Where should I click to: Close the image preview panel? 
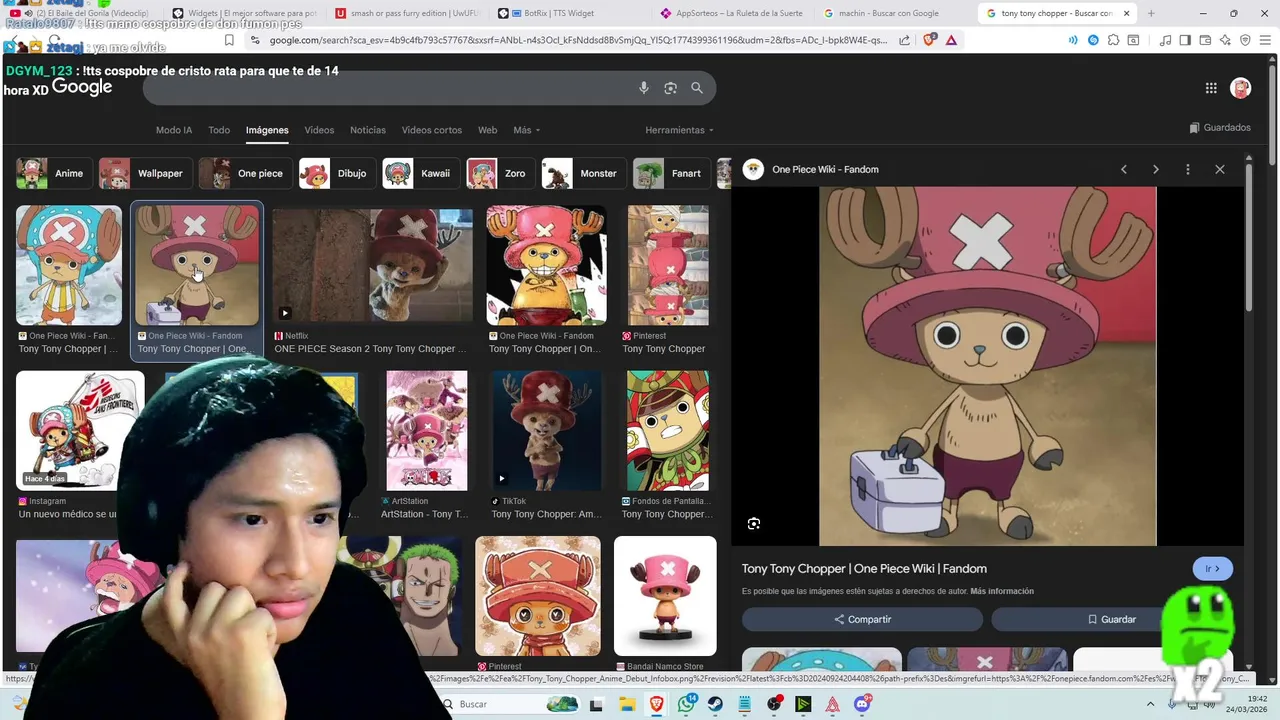click(1220, 169)
